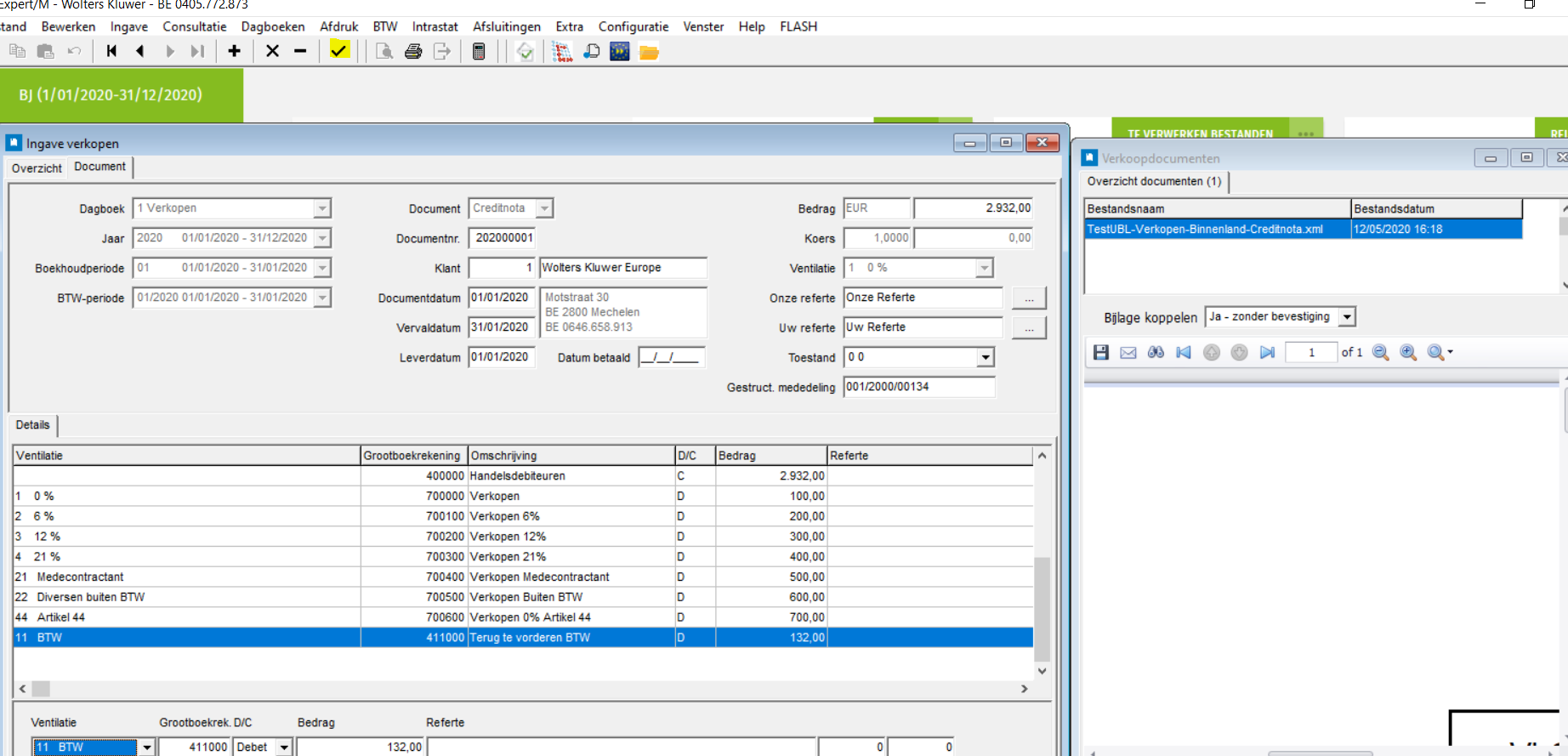Go to the first record arrow icon
Screen dimensions: 1568x756
tap(111, 51)
